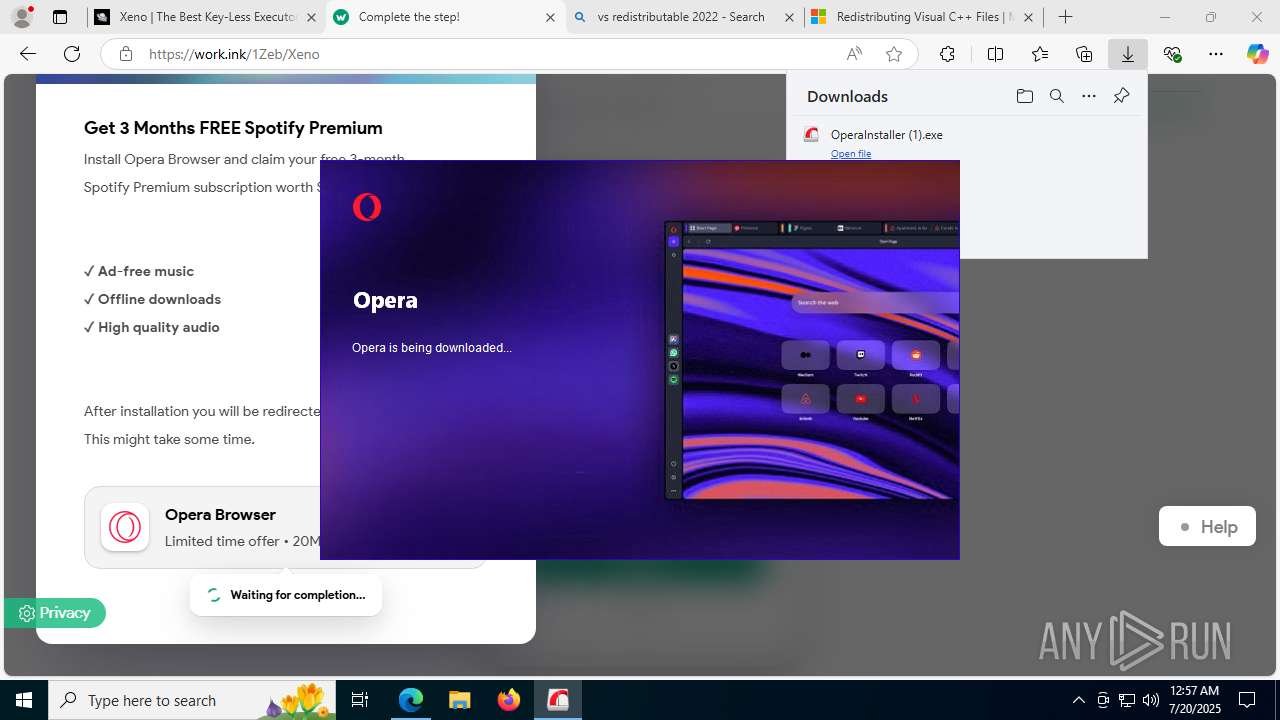Open Windows Start menu
1280x720 pixels.
(x=24, y=700)
